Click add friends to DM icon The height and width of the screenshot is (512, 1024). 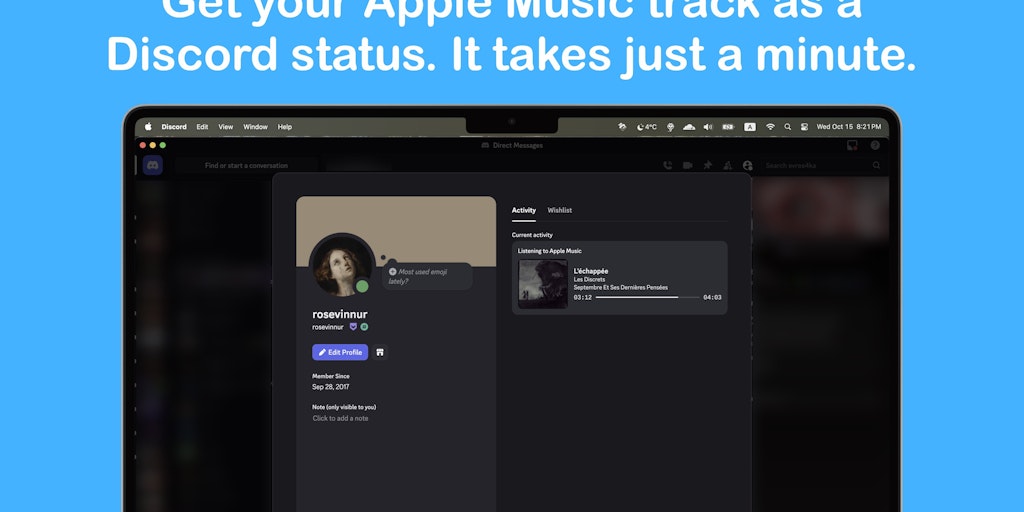[x=728, y=166]
